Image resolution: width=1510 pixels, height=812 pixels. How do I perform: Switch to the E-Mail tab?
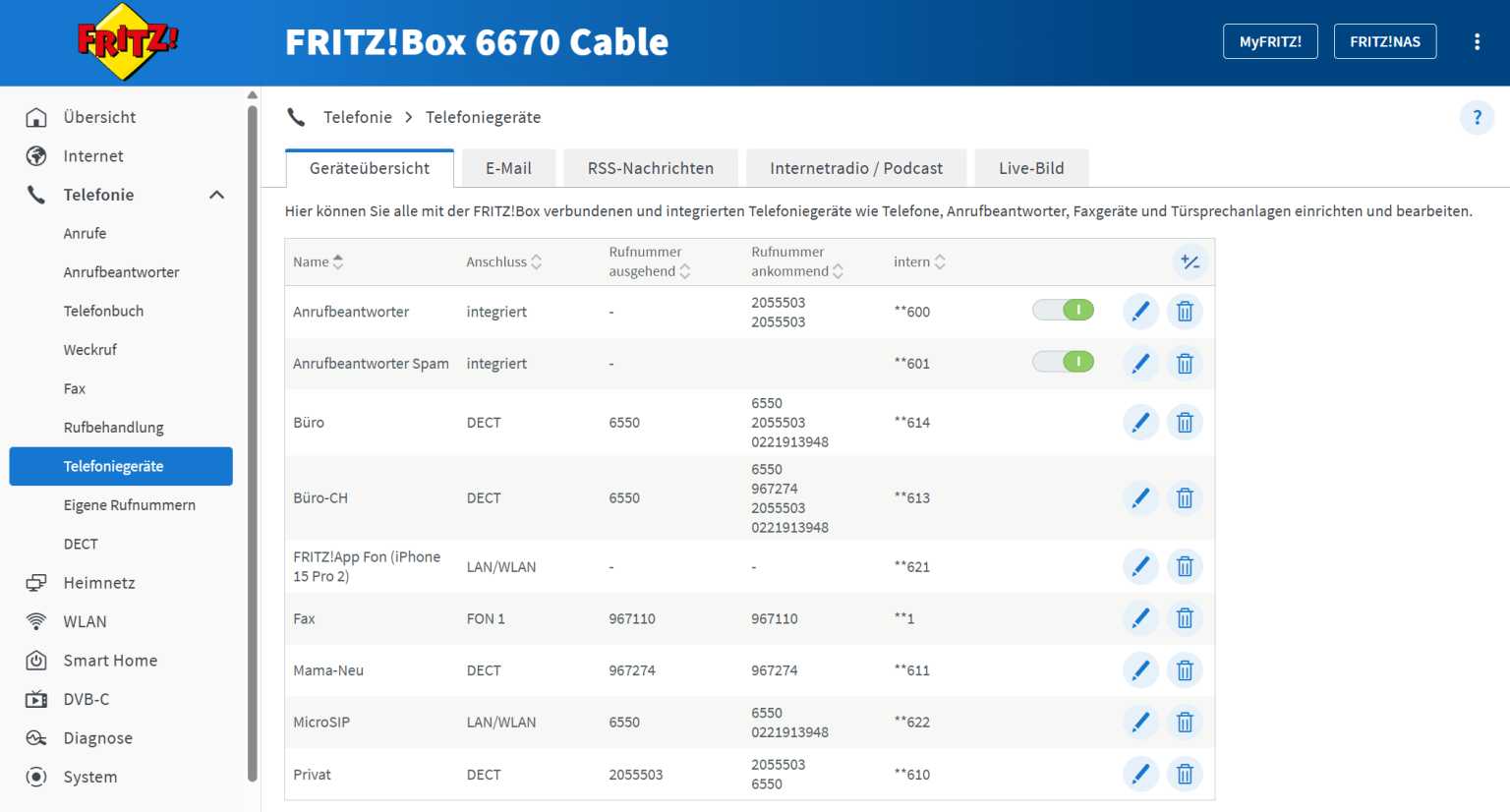point(508,168)
